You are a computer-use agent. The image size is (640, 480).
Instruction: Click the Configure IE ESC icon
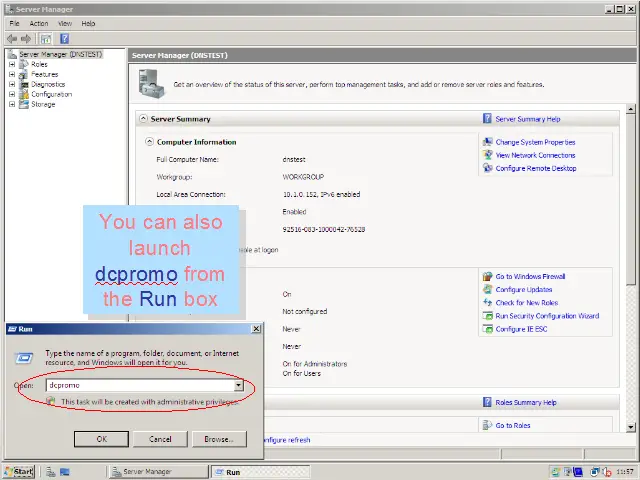pyautogui.click(x=487, y=329)
